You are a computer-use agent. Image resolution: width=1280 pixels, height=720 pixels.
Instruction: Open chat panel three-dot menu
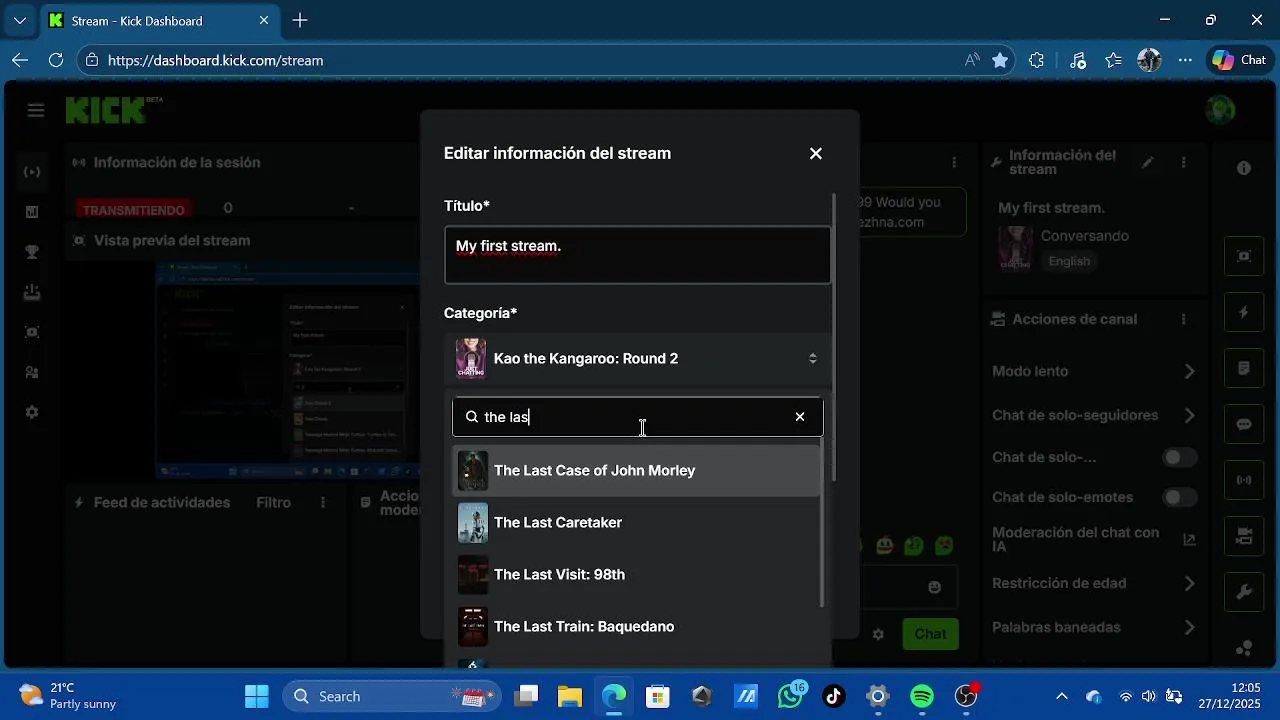(954, 162)
